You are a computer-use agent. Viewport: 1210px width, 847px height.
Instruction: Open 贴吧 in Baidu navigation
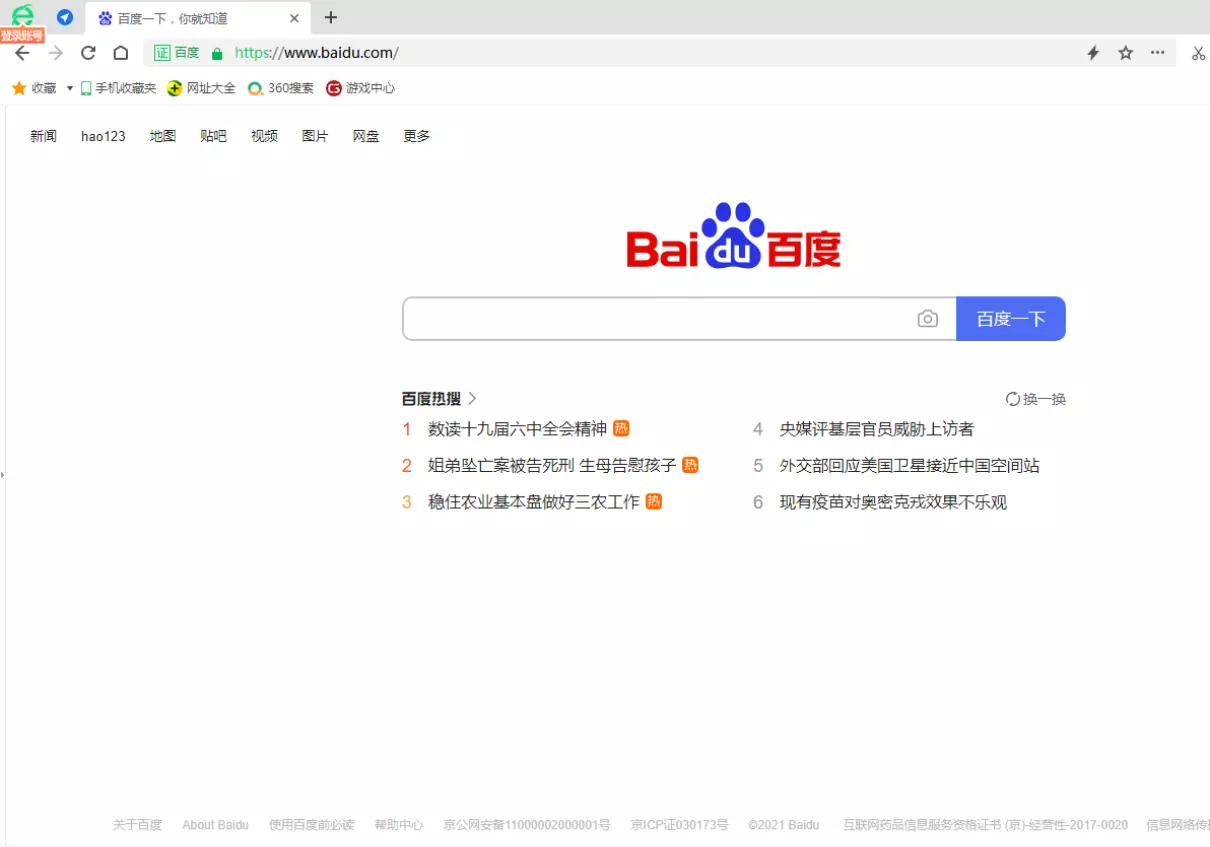click(213, 136)
